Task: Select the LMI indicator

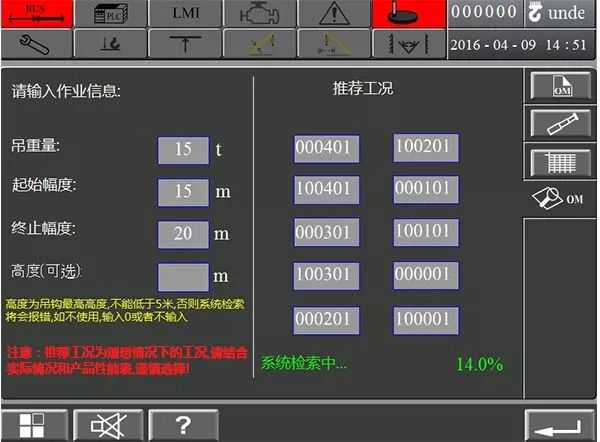Action: click(184, 14)
